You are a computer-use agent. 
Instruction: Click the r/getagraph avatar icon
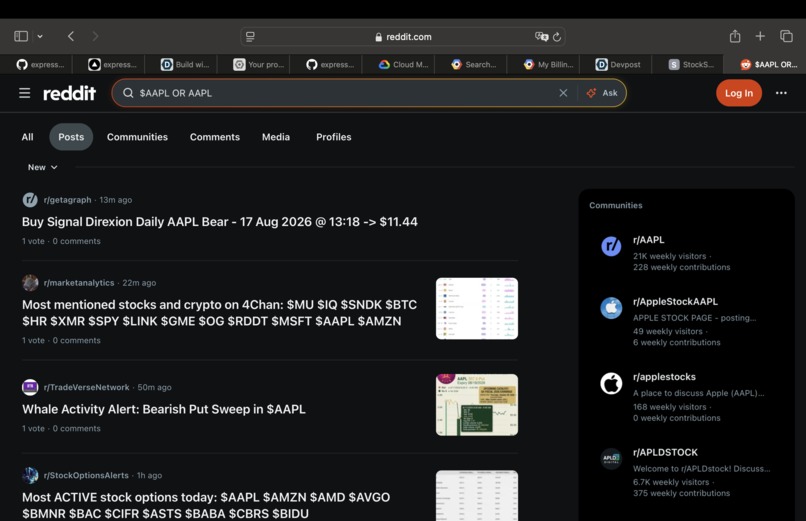[30, 199]
